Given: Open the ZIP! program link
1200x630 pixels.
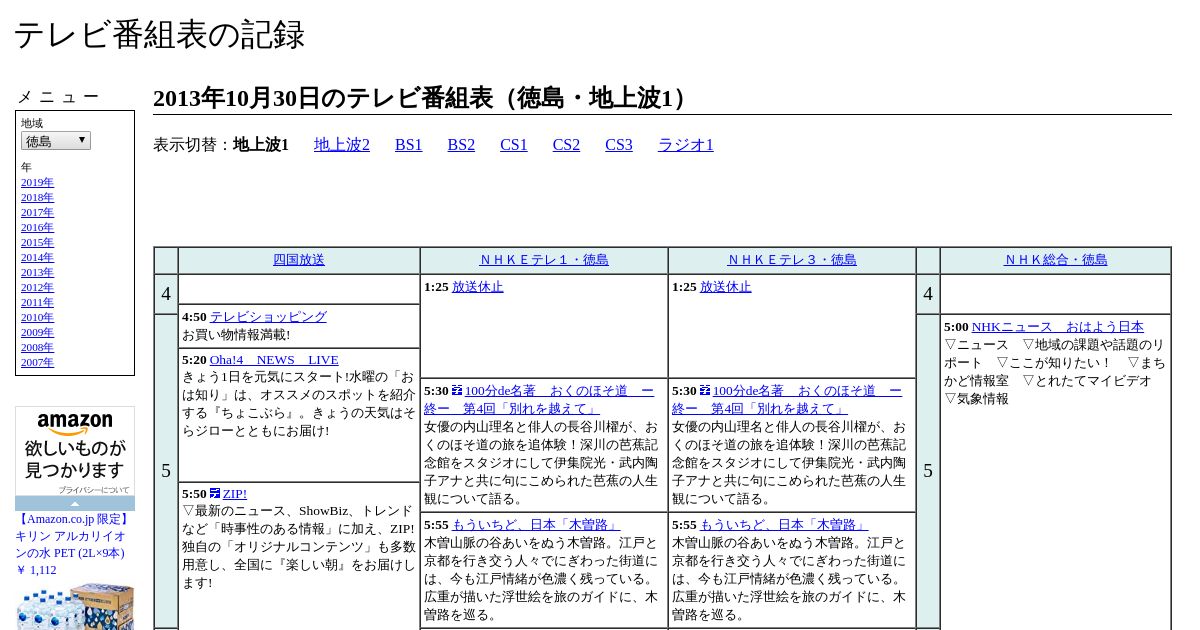Looking at the screenshot, I should tap(235, 493).
